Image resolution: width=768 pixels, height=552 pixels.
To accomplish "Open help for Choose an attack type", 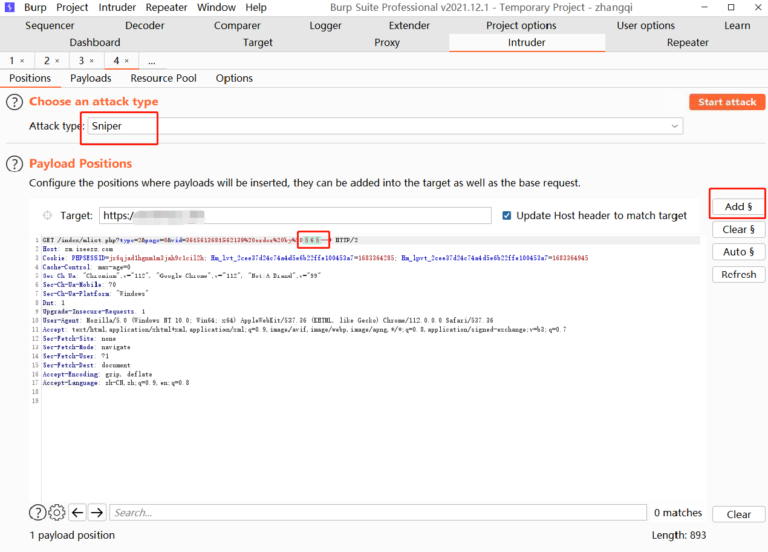I will tap(15, 102).
